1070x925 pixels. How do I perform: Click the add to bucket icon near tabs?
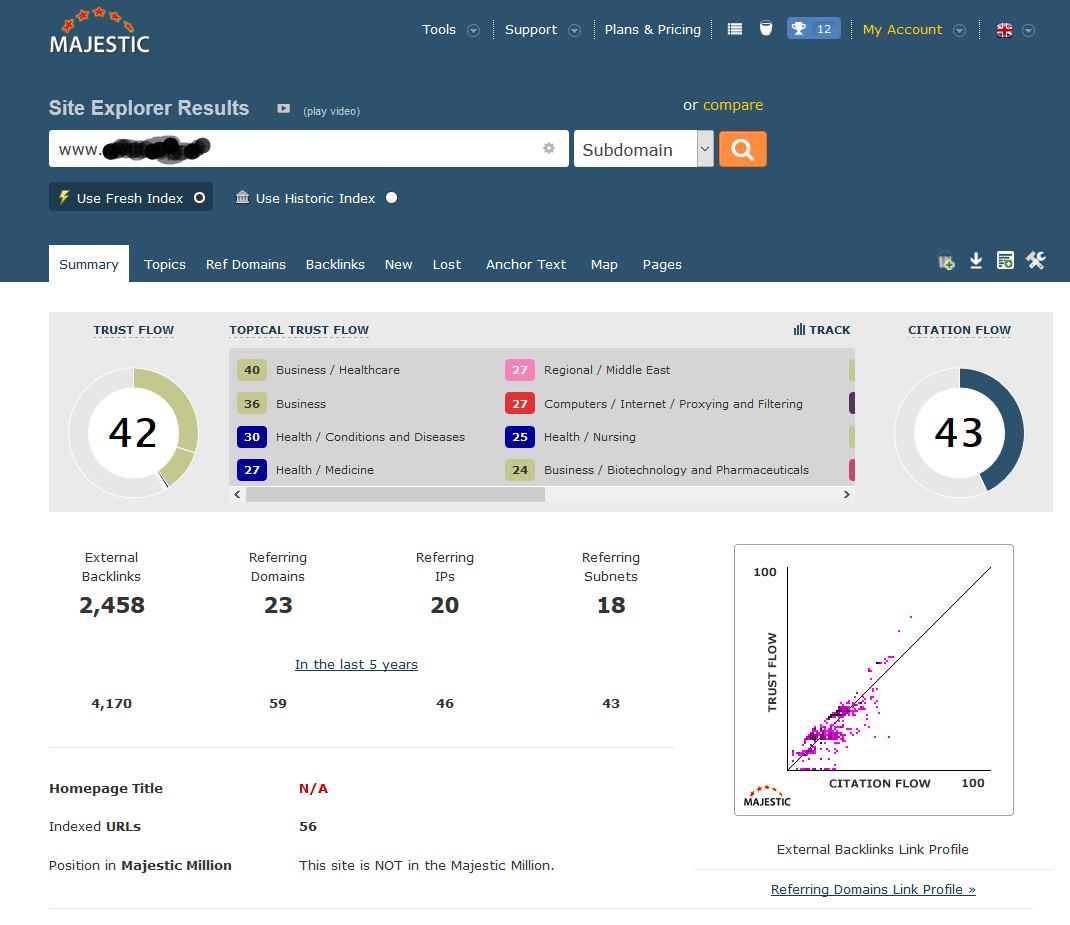946,261
